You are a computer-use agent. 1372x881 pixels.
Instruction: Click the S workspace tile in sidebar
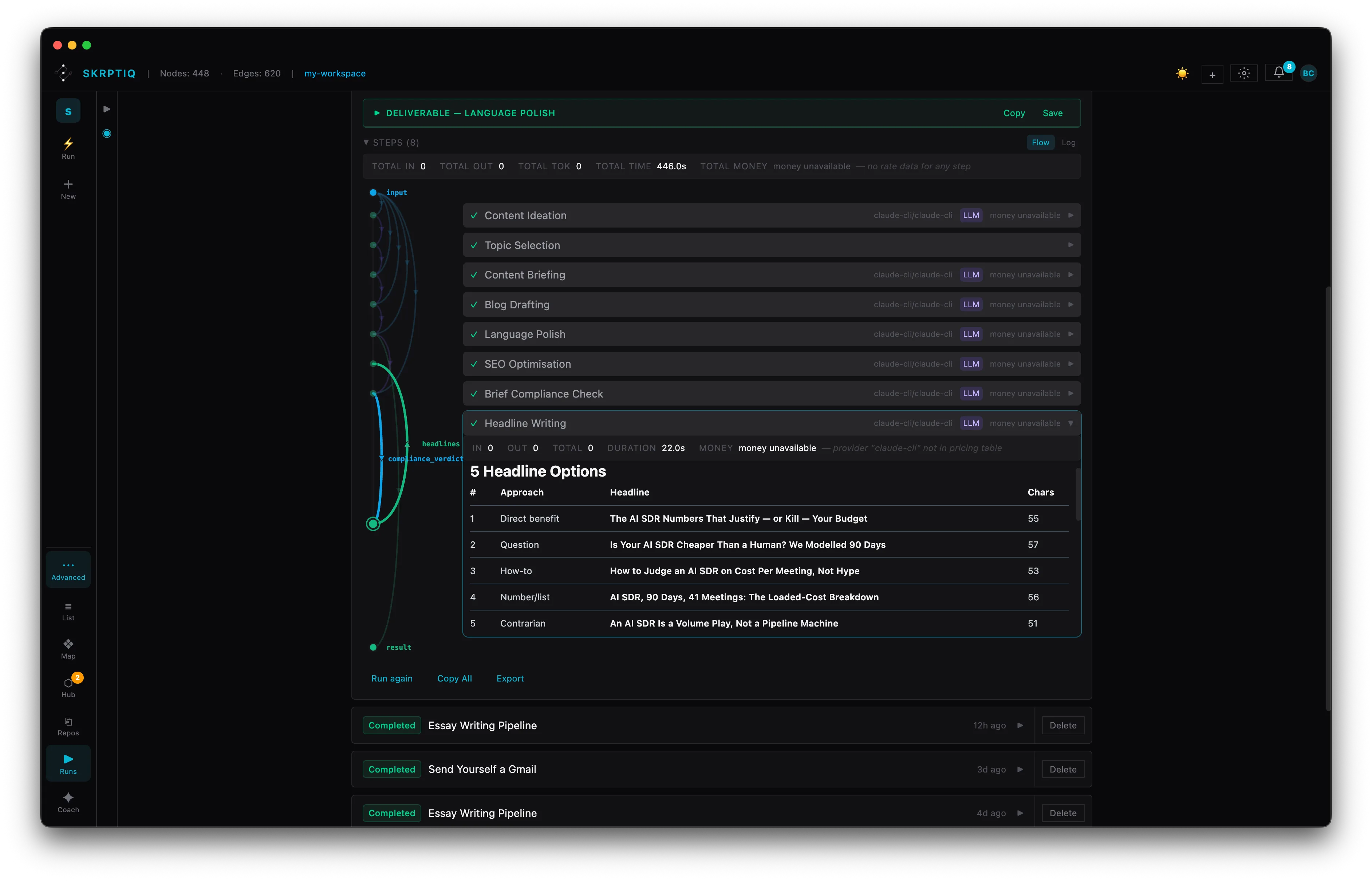[68, 111]
